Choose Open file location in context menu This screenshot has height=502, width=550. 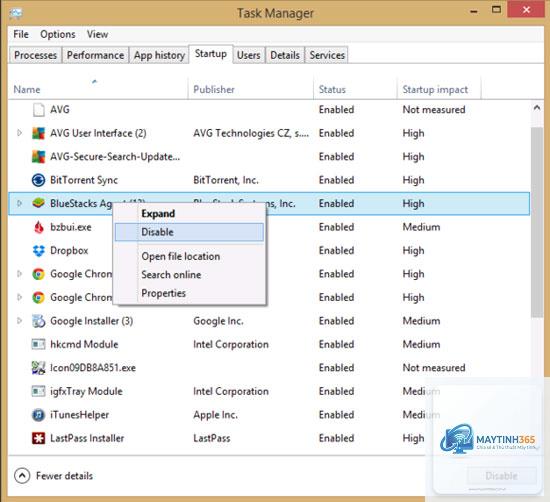tap(189, 256)
